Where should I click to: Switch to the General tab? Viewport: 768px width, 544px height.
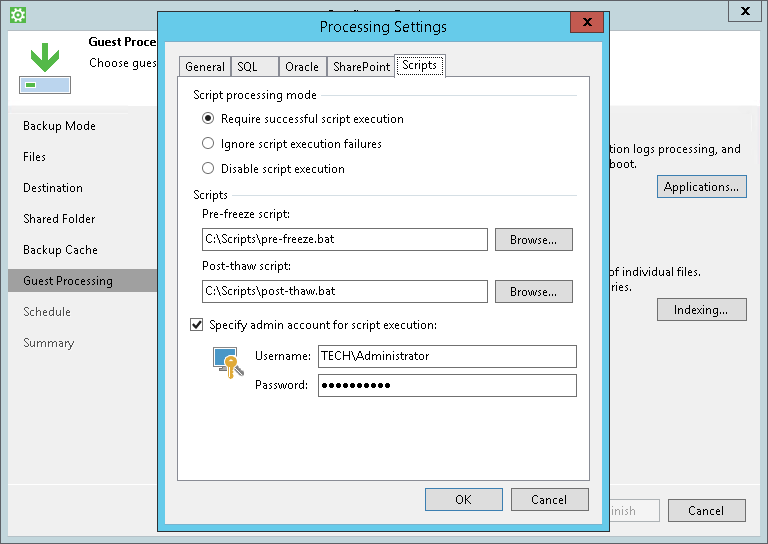click(x=205, y=67)
